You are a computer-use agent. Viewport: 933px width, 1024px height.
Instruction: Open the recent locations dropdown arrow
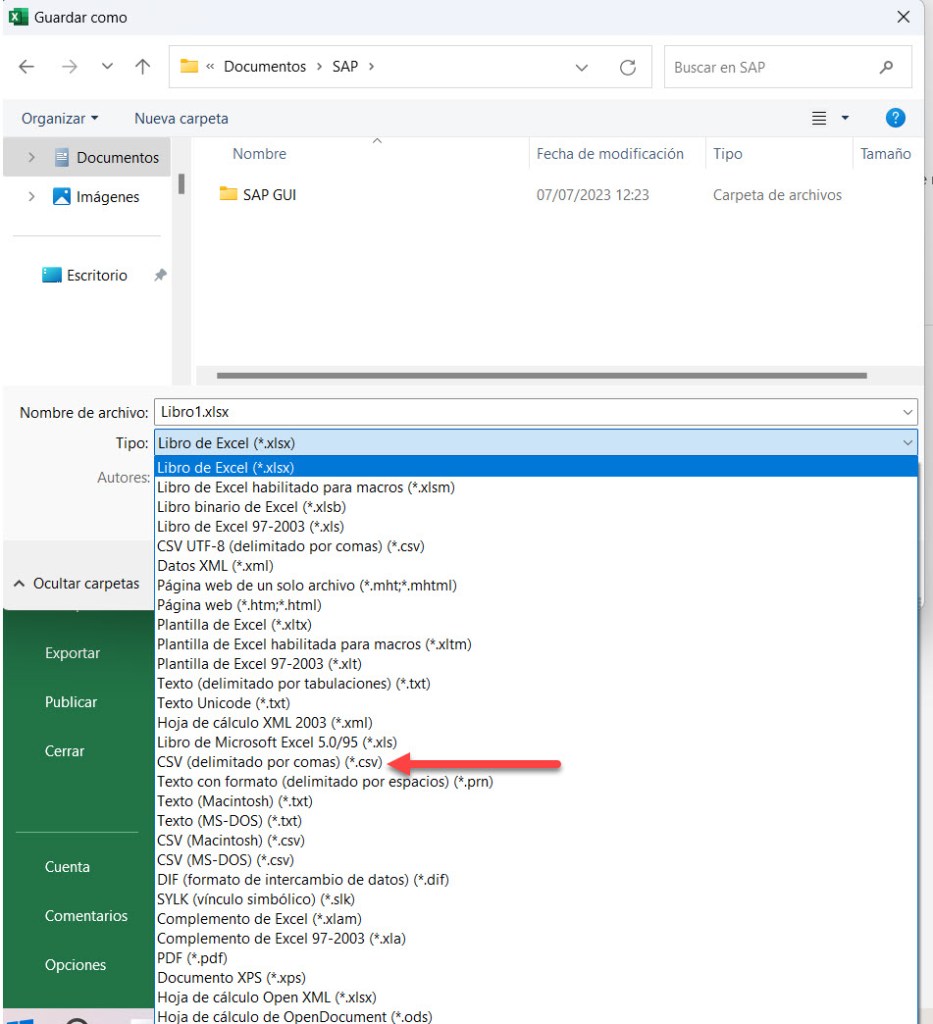click(108, 67)
